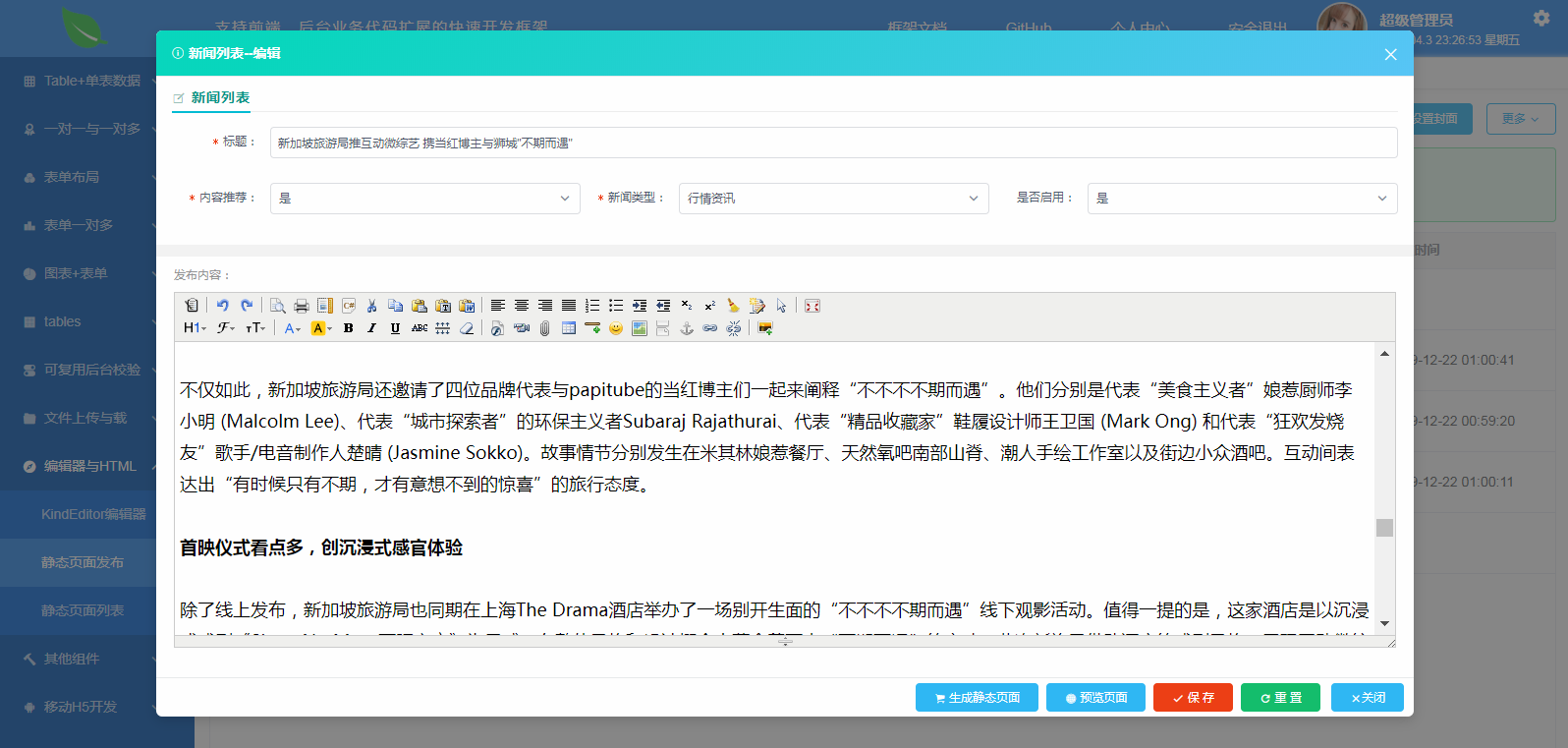Insert a numbered list
The height and width of the screenshot is (748, 1568).
click(592, 306)
